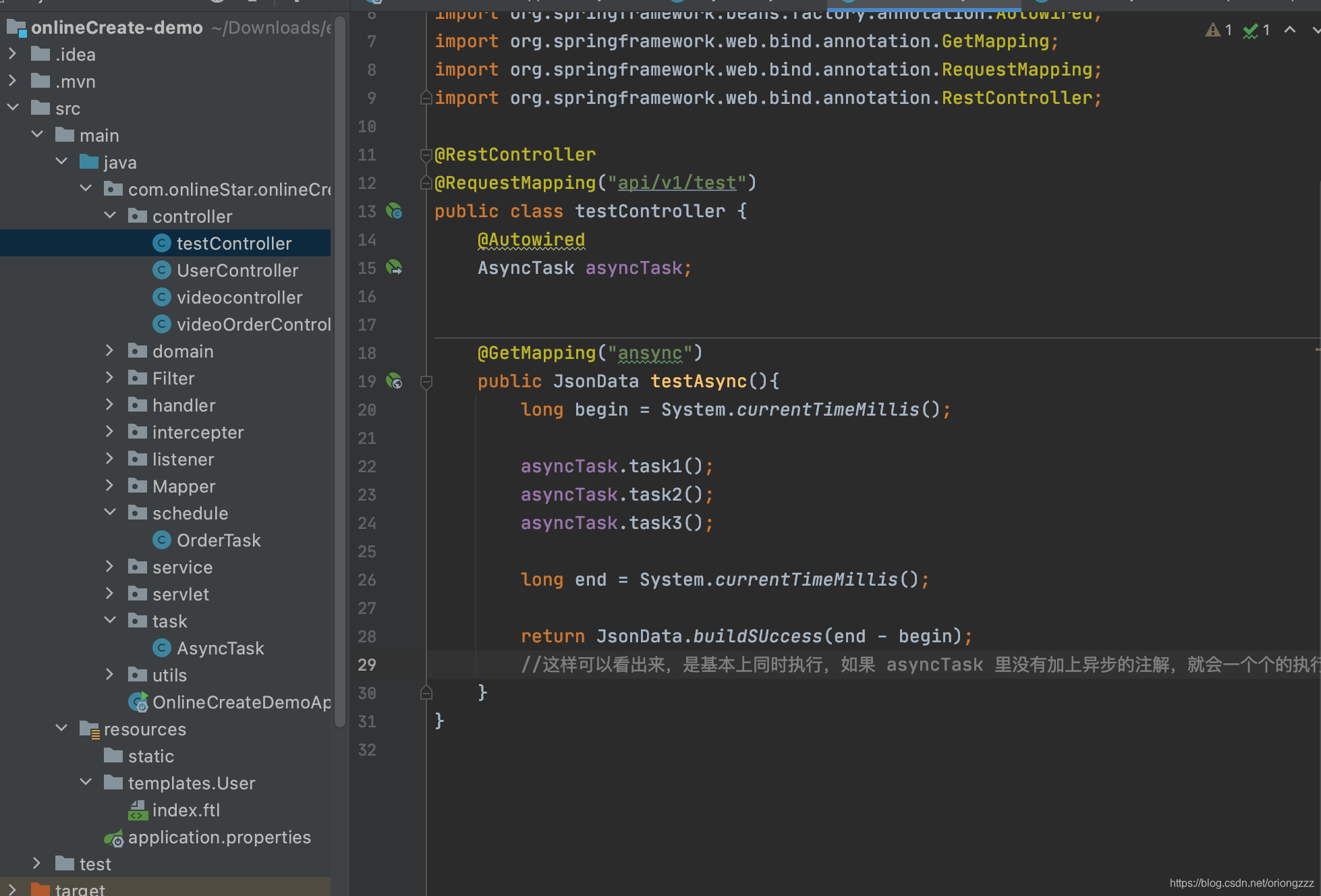Fold the imports block at line 9
The image size is (1321, 896).
(426, 98)
